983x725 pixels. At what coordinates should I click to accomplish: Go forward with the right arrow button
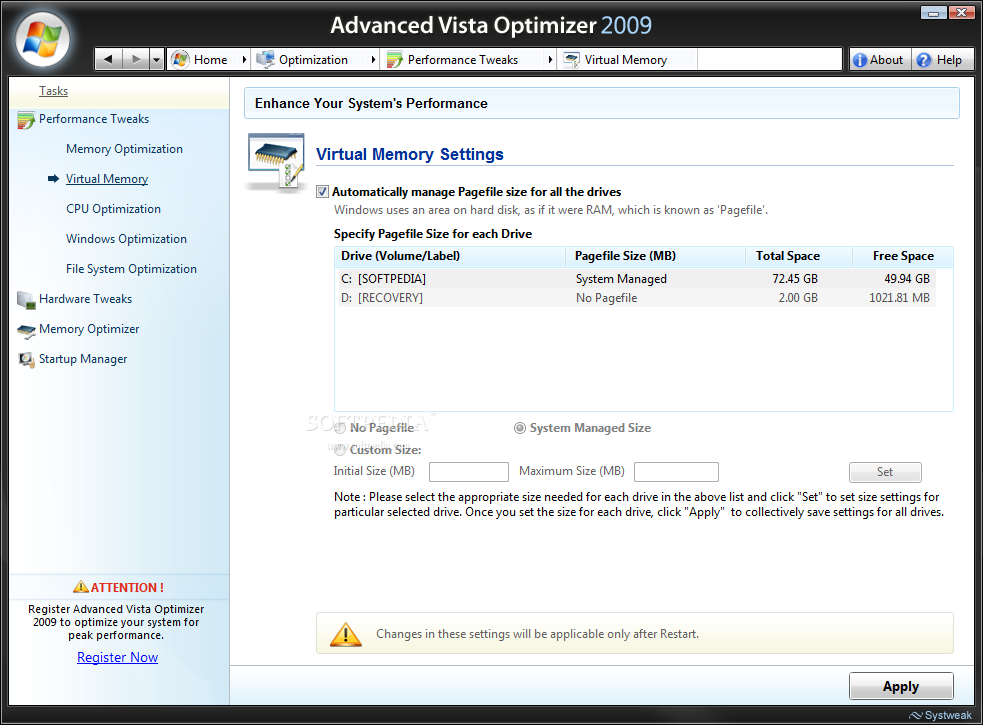tap(135, 60)
